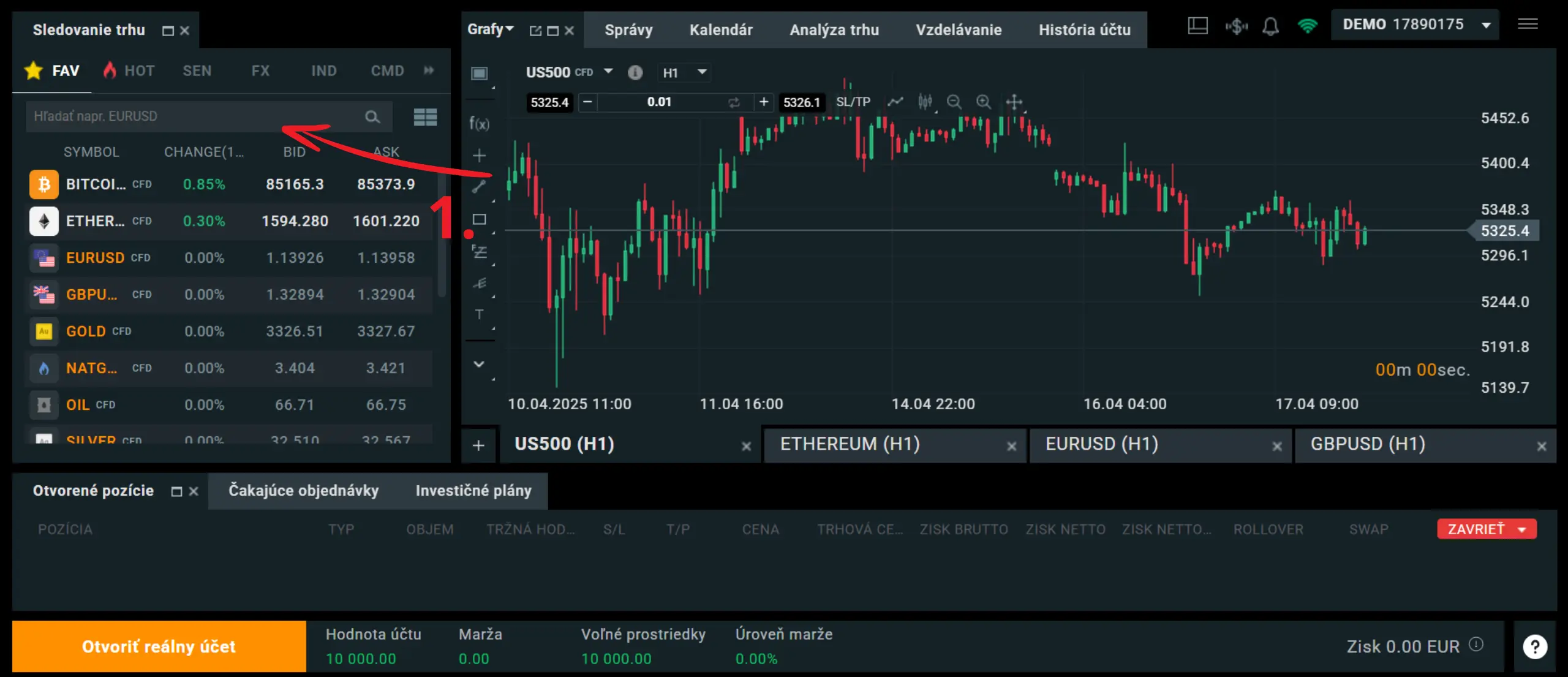Select the GOLD CFD row
Screen dimensions: 1568x677
point(229,331)
